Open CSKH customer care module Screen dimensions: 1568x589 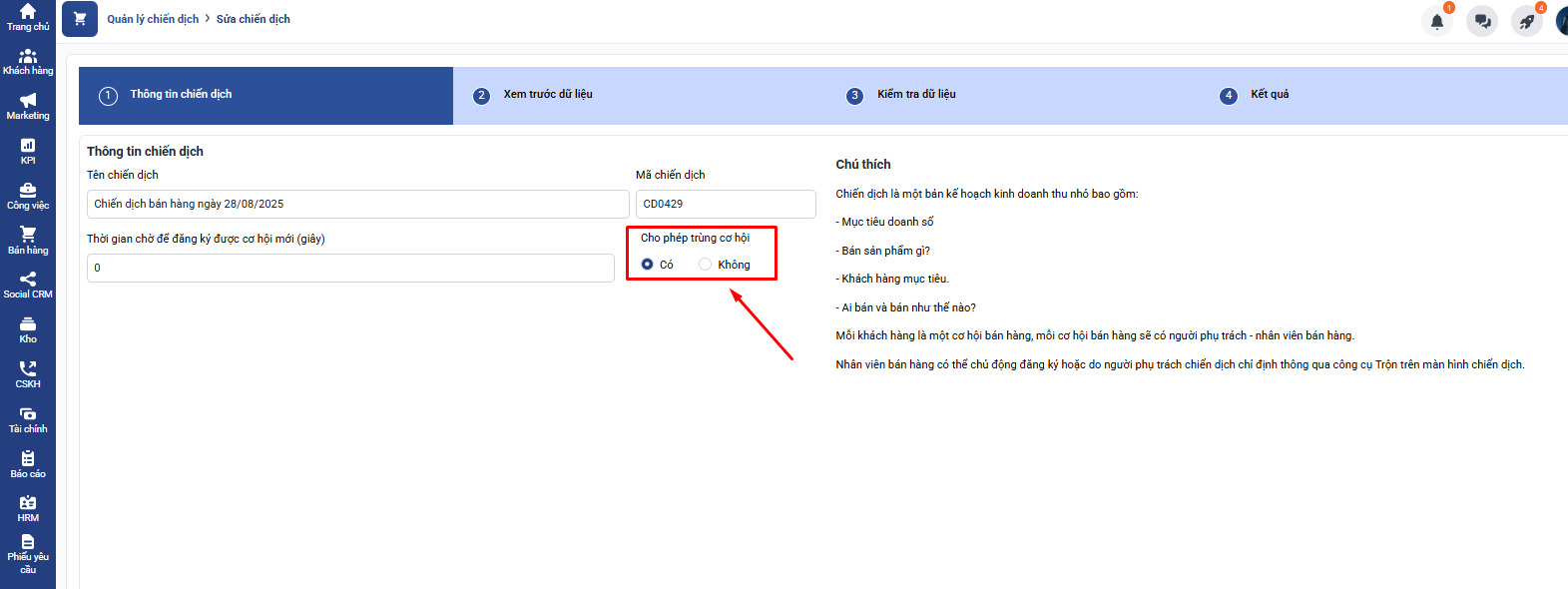pos(28,375)
